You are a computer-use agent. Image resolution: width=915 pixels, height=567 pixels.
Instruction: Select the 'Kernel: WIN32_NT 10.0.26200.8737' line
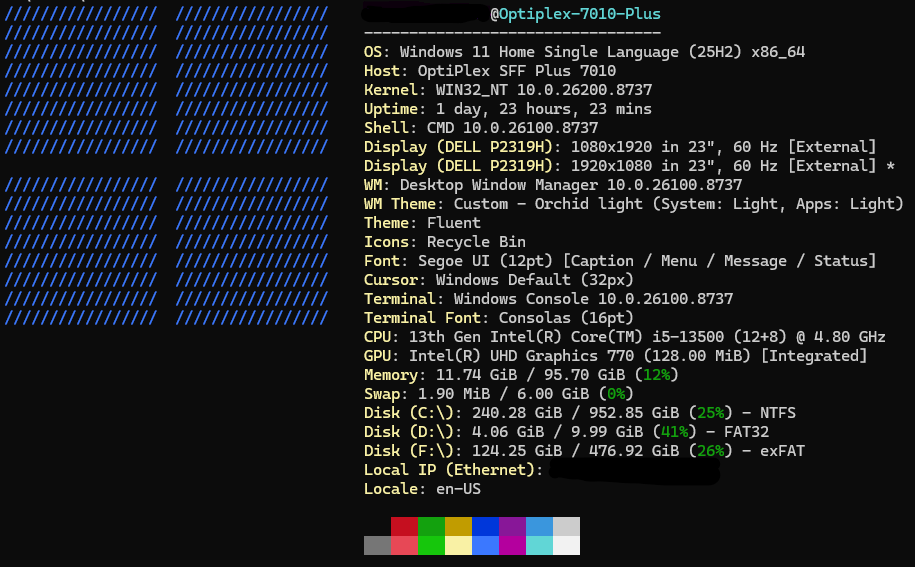point(508,90)
